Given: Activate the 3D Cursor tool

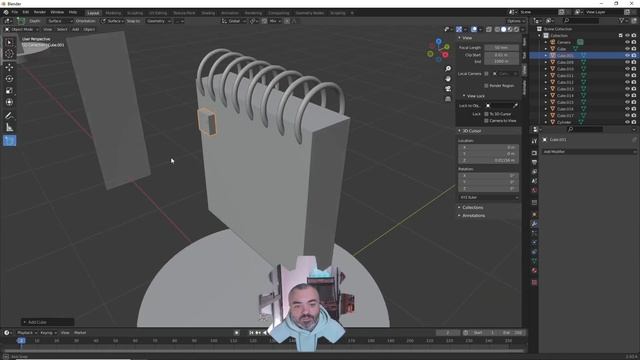Looking at the screenshot, I should pos(9,53).
